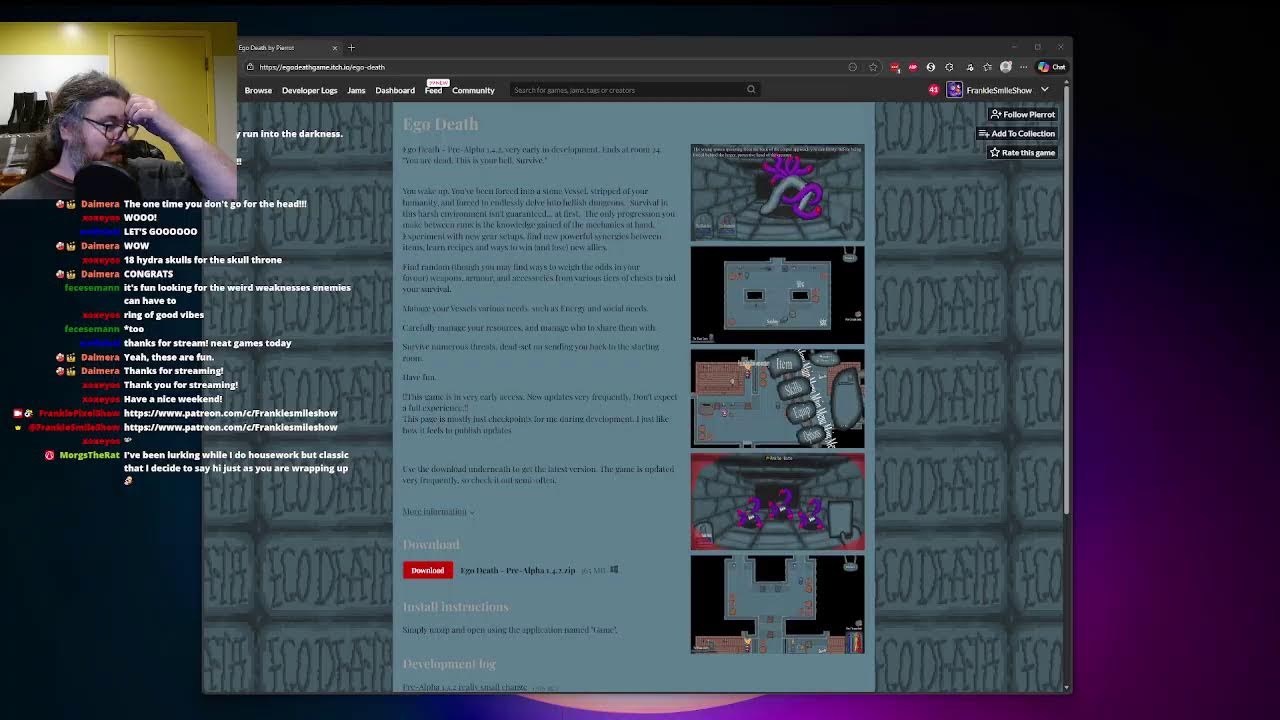Open the browser favorites list
Image resolution: width=1280 pixels, height=720 pixels.
(x=987, y=67)
